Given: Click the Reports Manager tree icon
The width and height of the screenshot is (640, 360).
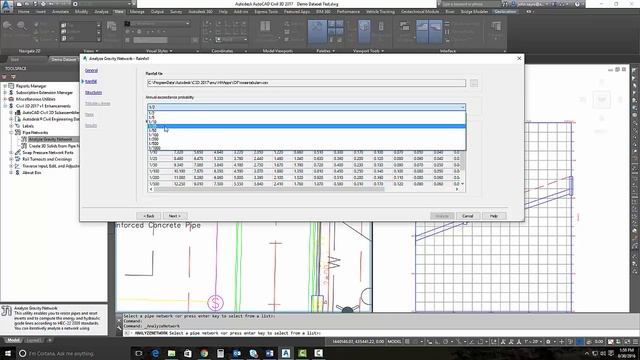Looking at the screenshot, I should pos(11,86).
